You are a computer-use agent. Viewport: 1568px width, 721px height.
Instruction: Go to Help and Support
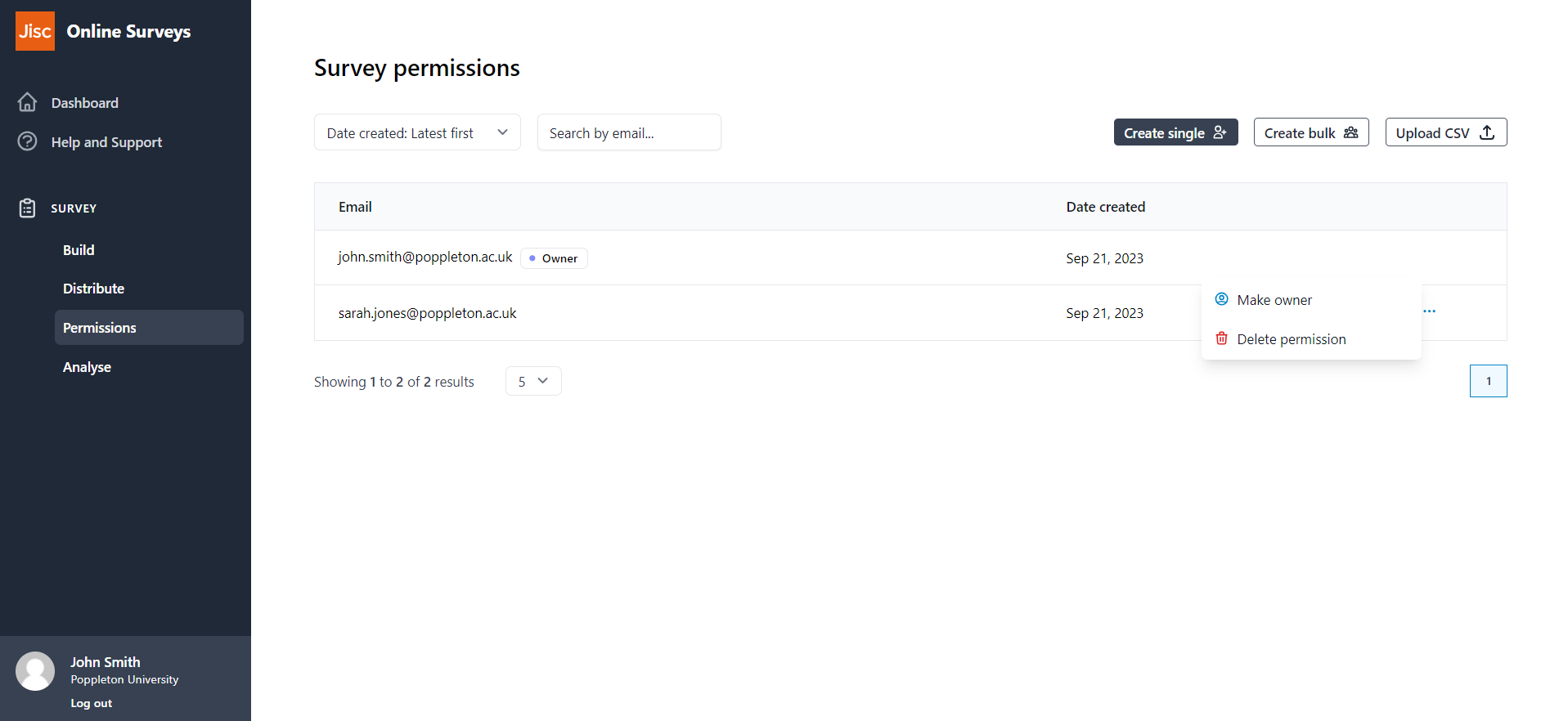[x=106, y=142]
